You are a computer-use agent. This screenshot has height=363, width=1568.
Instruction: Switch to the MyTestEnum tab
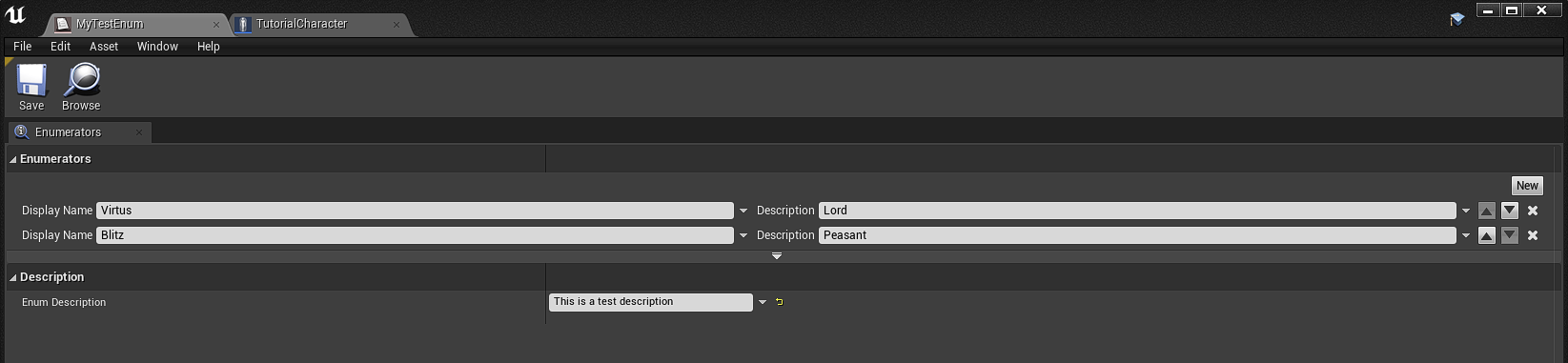click(137, 24)
